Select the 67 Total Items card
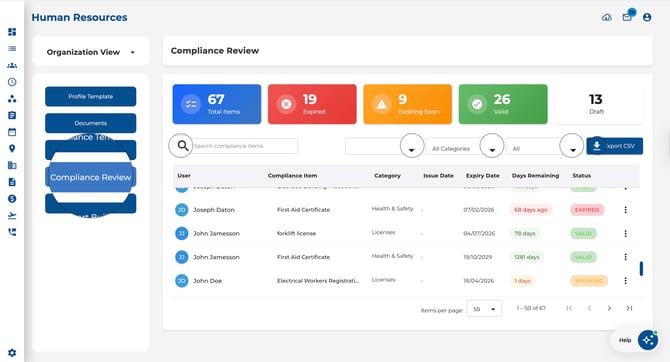This screenshot has width=670, height=362. click(217, 104)
